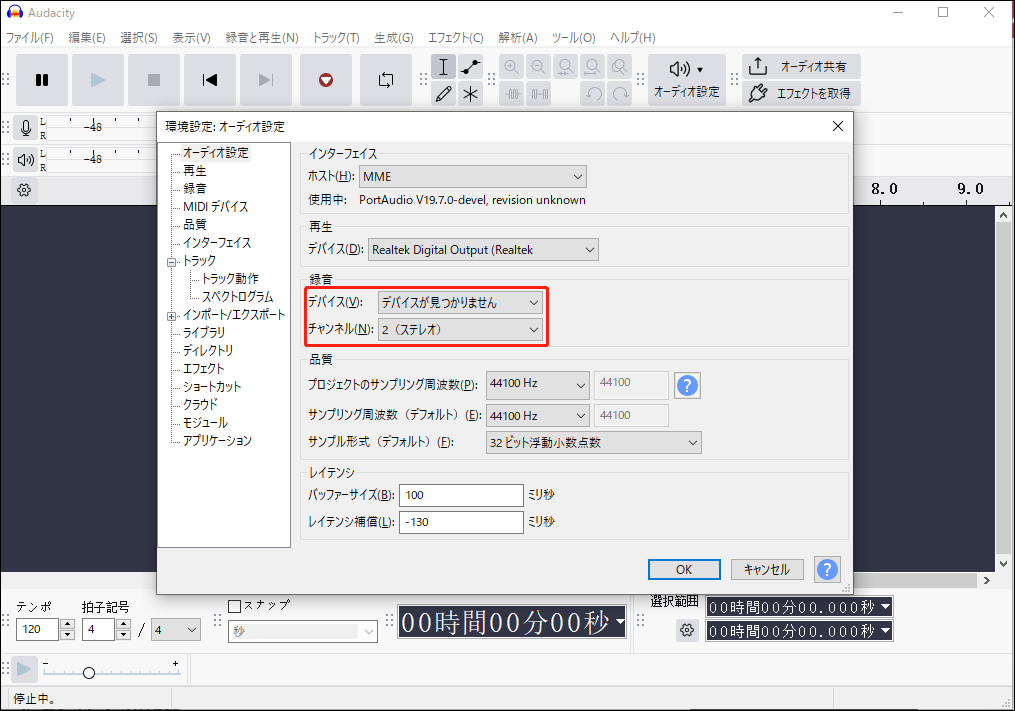Viewport: 1015px width, 711px height.
Task: Open the トラック(T) menu
Action: point(336,38)
